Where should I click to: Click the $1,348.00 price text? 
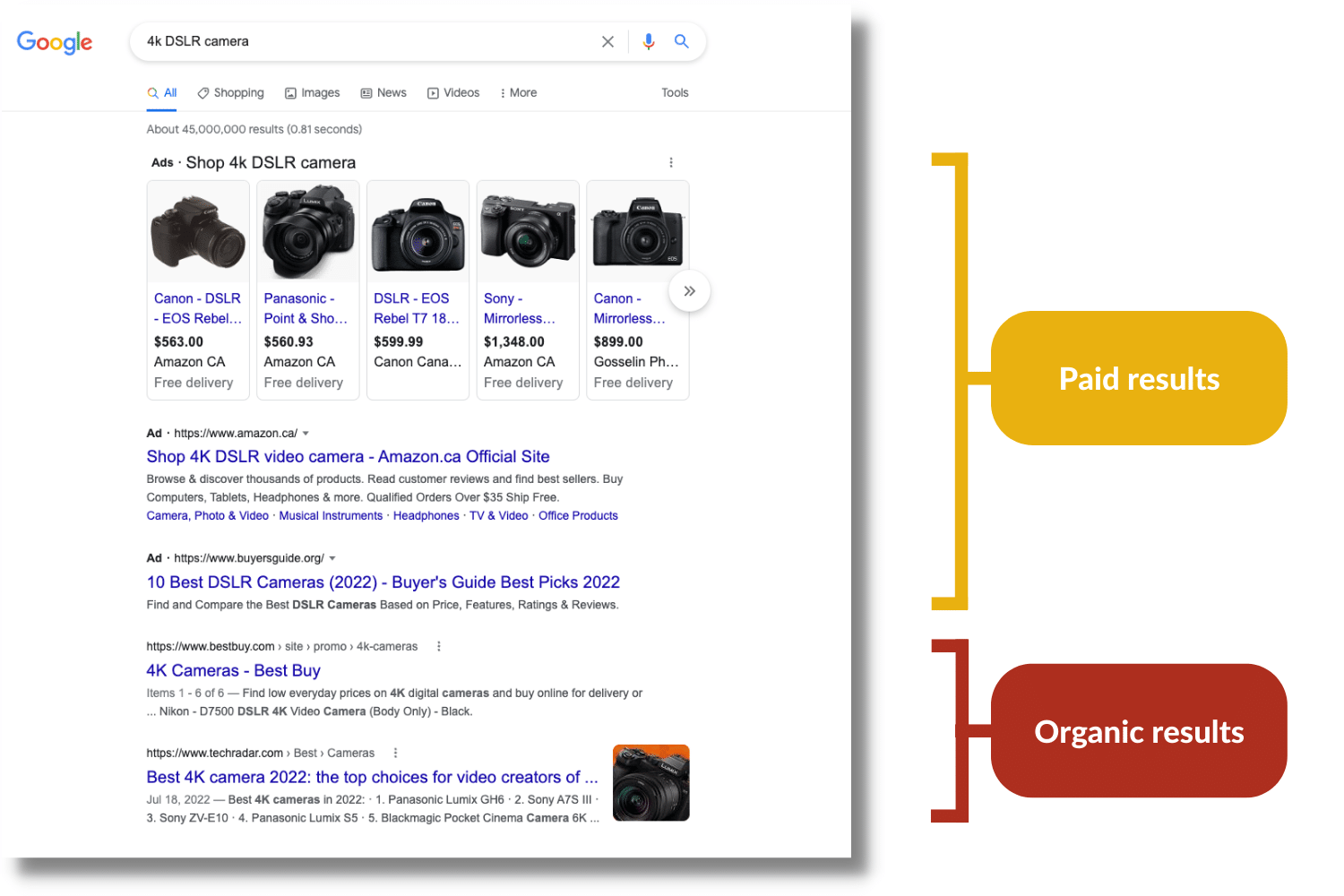click(x=514, y=342)
